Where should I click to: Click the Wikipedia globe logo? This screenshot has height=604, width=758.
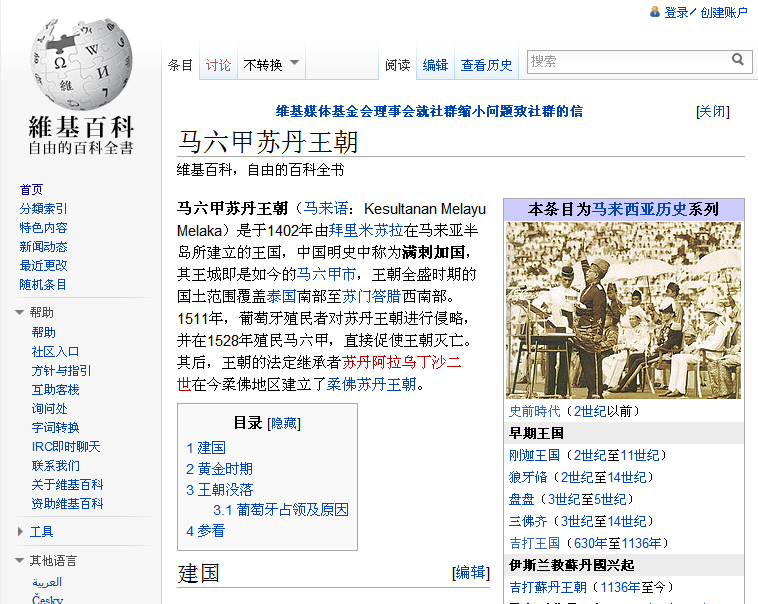click(x=81, y=64)
